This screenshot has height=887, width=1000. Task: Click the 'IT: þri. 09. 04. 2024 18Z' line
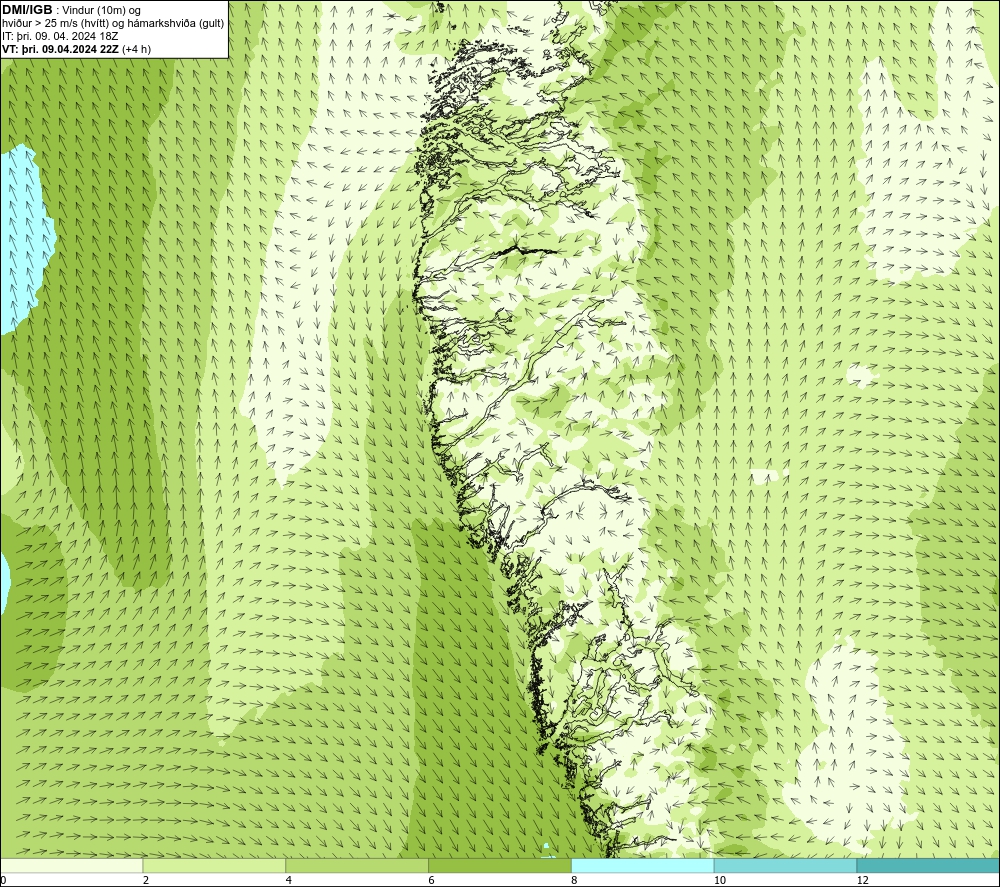click(x=60, y=36)
